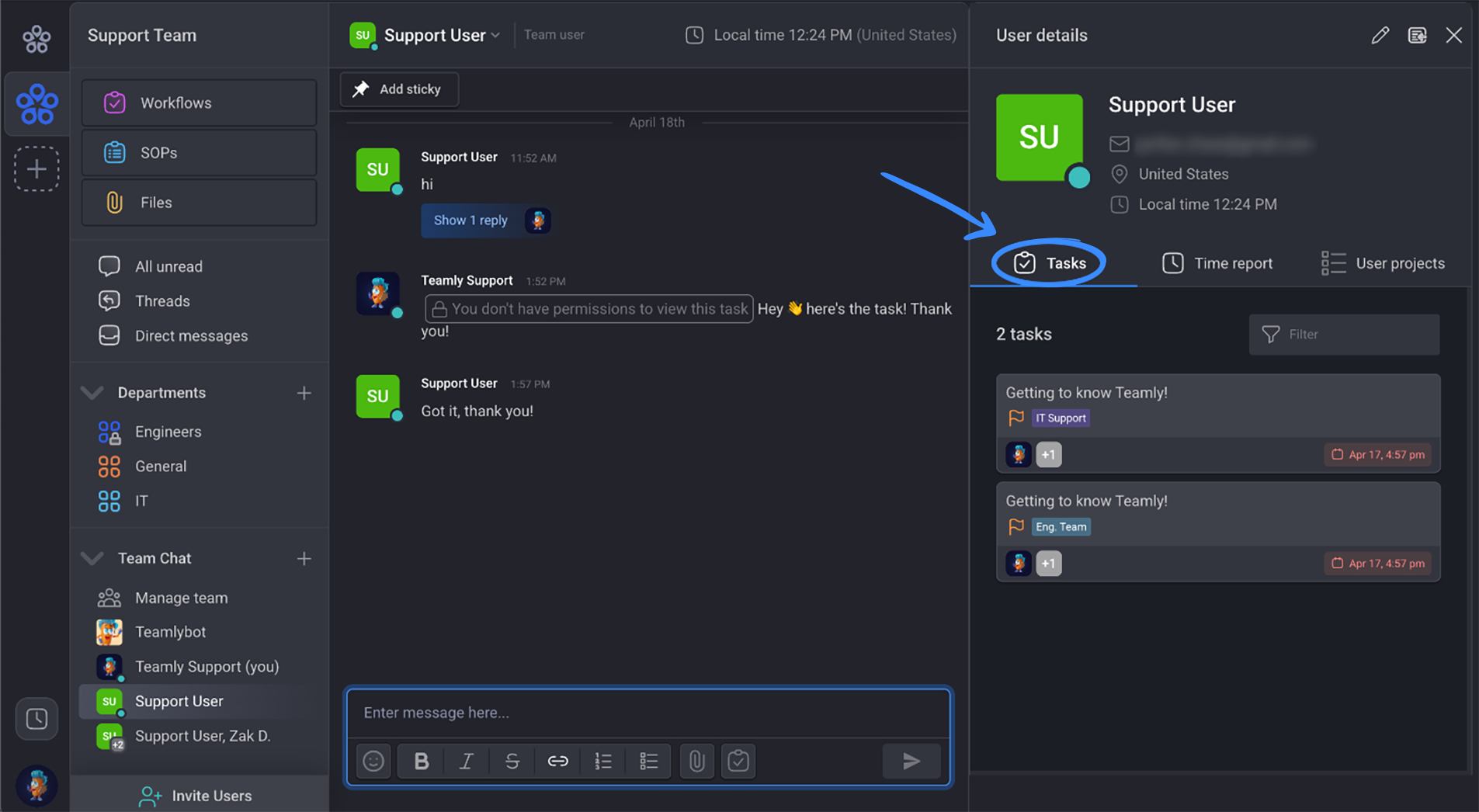The width and height of the screenshot is (1479, 812).
Task: Click the large SU profile avatar
Action: pyautogui.click(x=1039, y=137)
